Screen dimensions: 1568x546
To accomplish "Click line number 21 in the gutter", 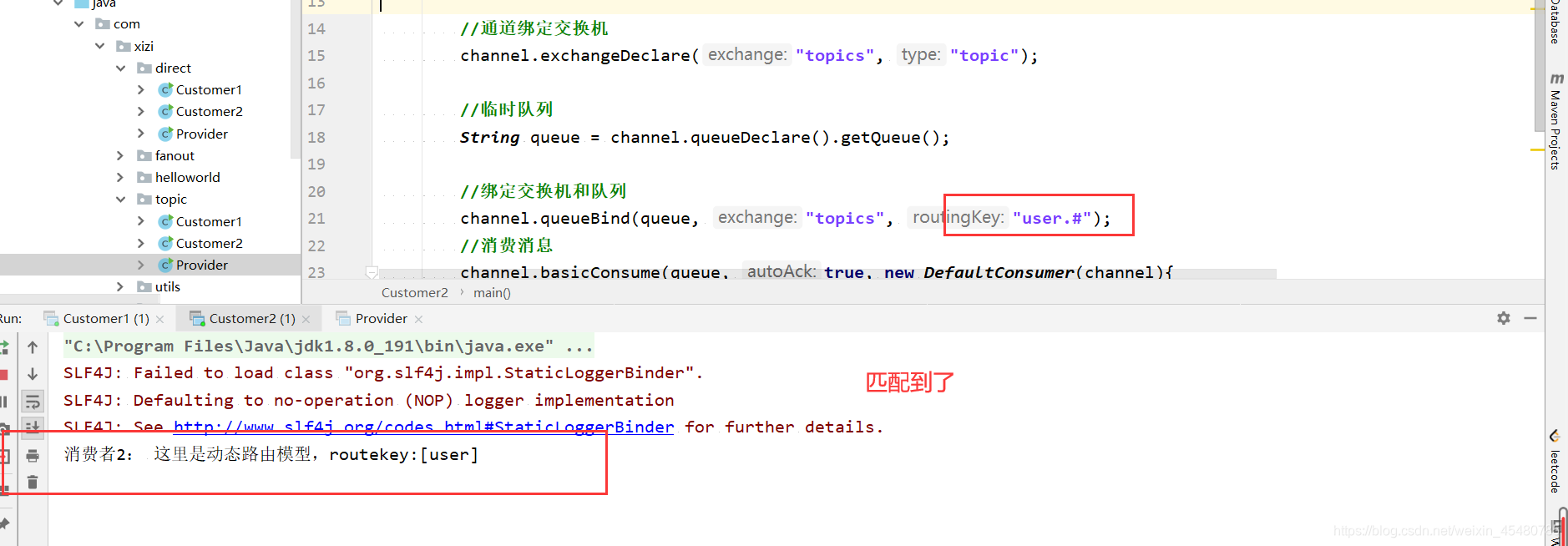I will (x=316, y=218).
